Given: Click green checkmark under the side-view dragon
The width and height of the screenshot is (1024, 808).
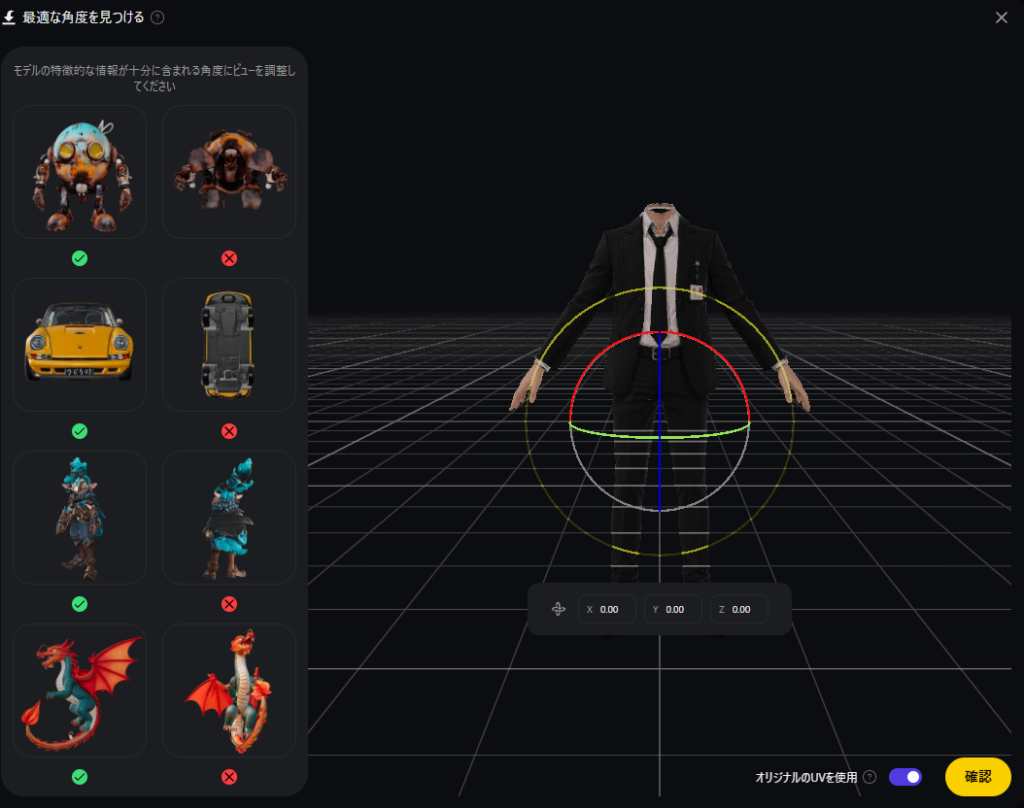Looking at the screenshot, I should (80, 777).
